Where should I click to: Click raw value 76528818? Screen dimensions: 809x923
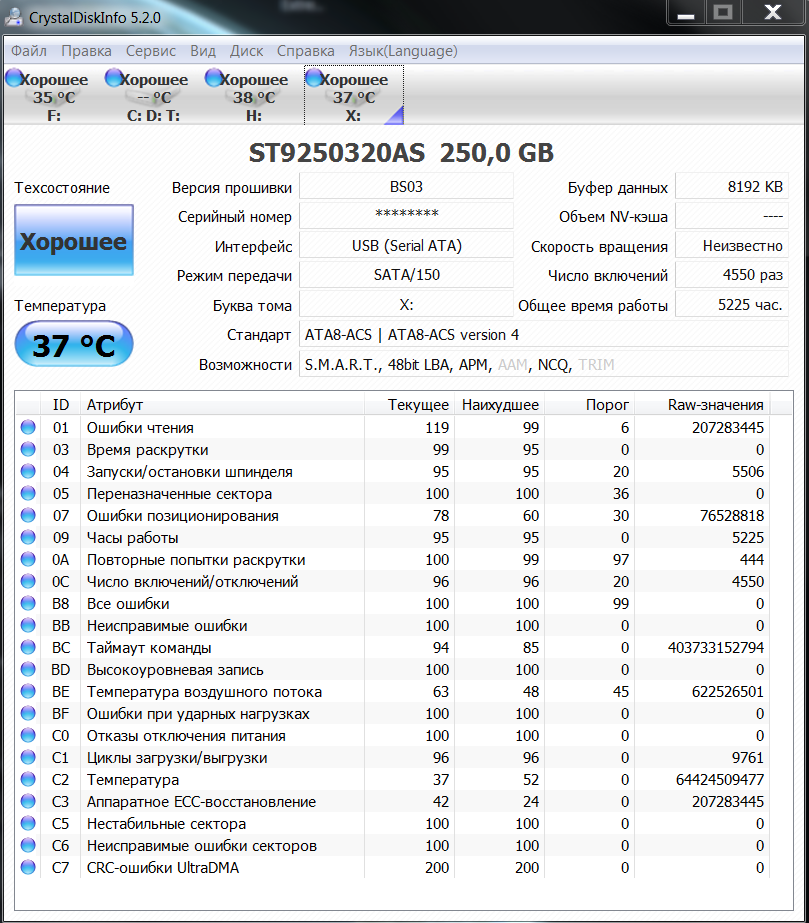pos(732,516)
